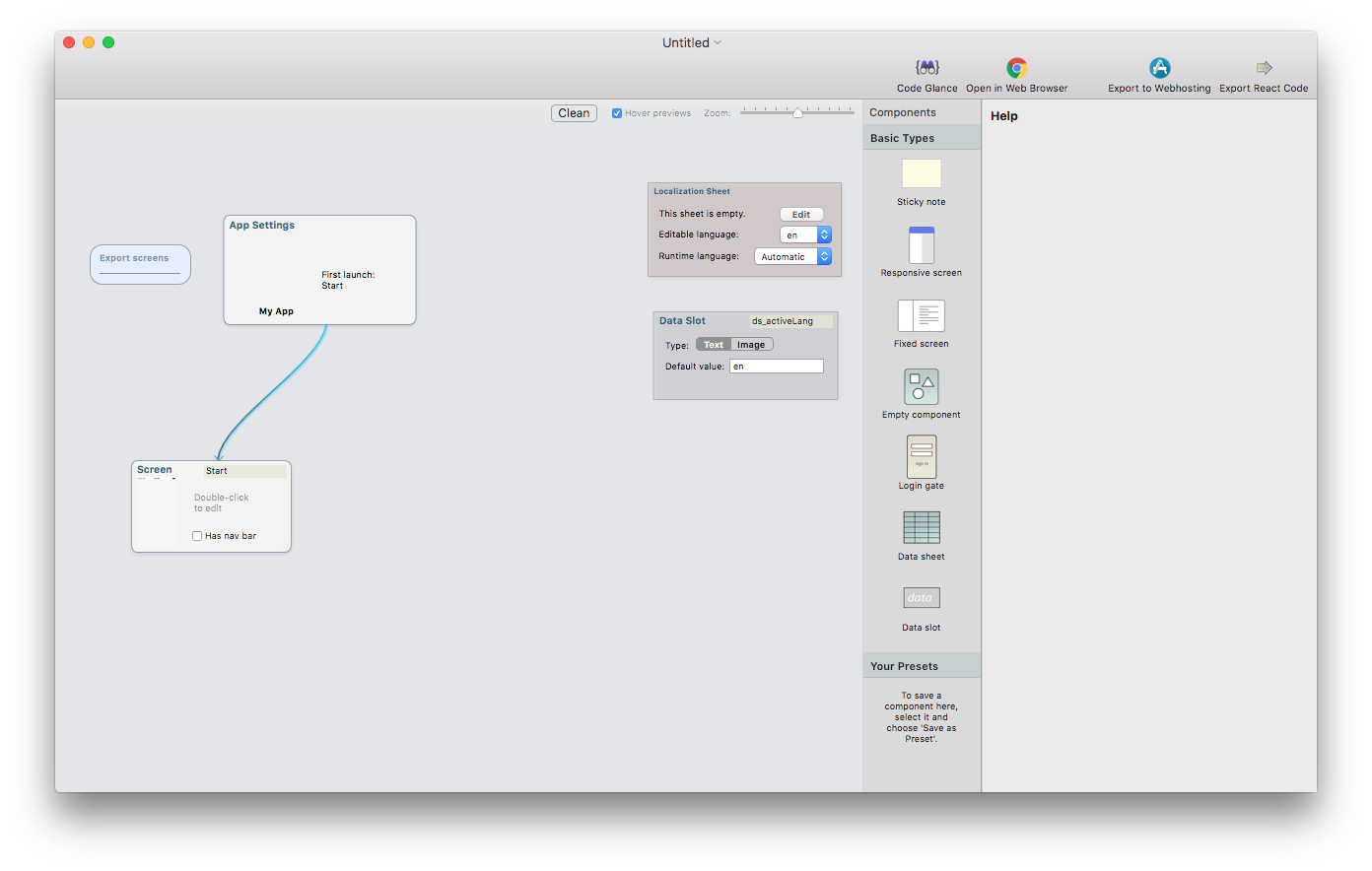The width and height of the screenshot is (1372, 871).
Task: Open the Untitled document title menu
Action: 691,42
